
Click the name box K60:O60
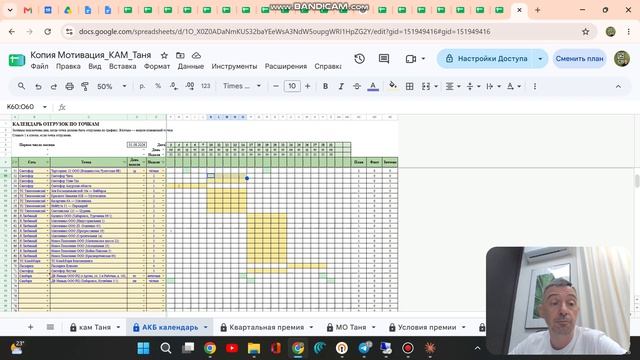[20, 107]
